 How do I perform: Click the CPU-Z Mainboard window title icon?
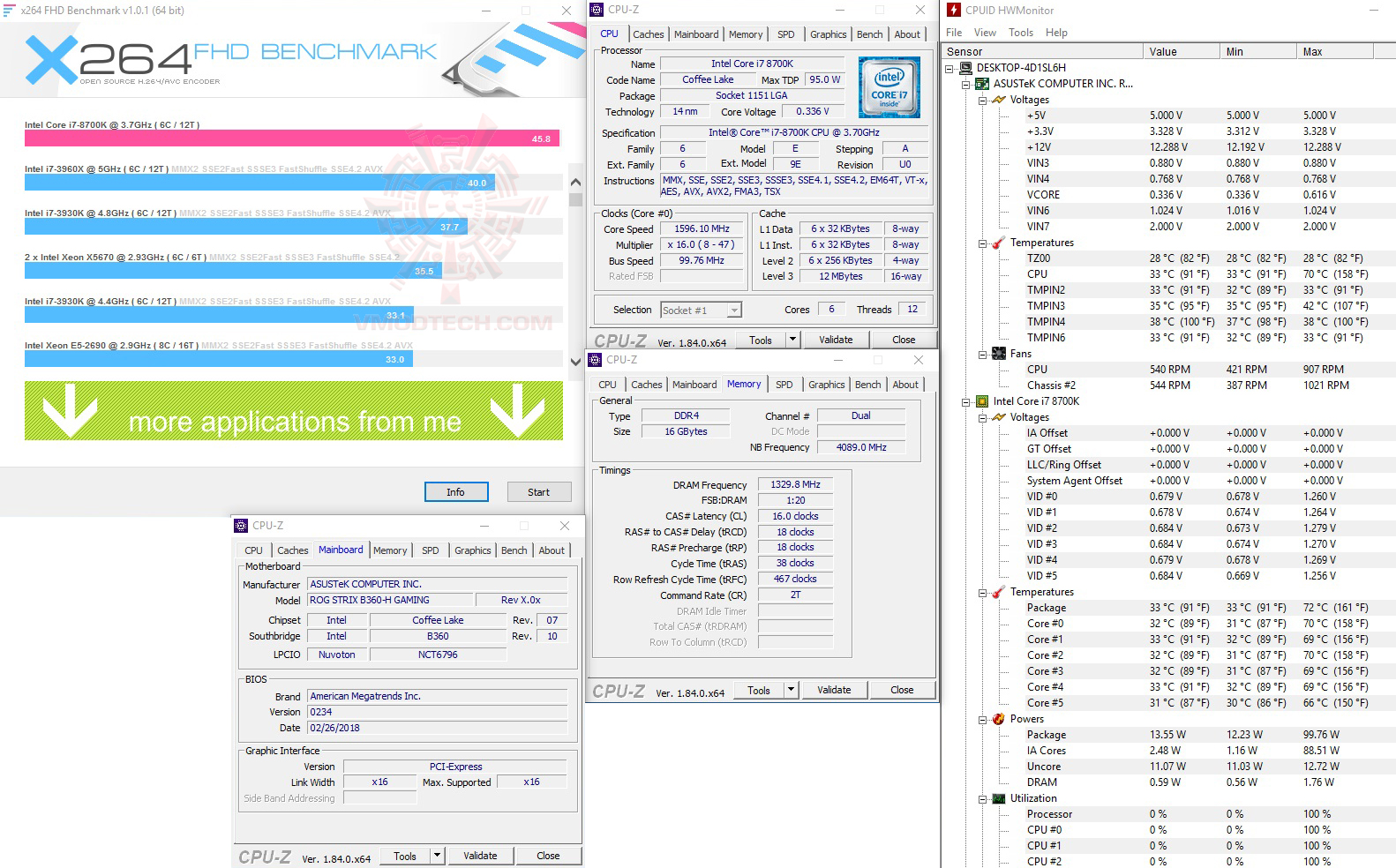[x=241, y=526]
